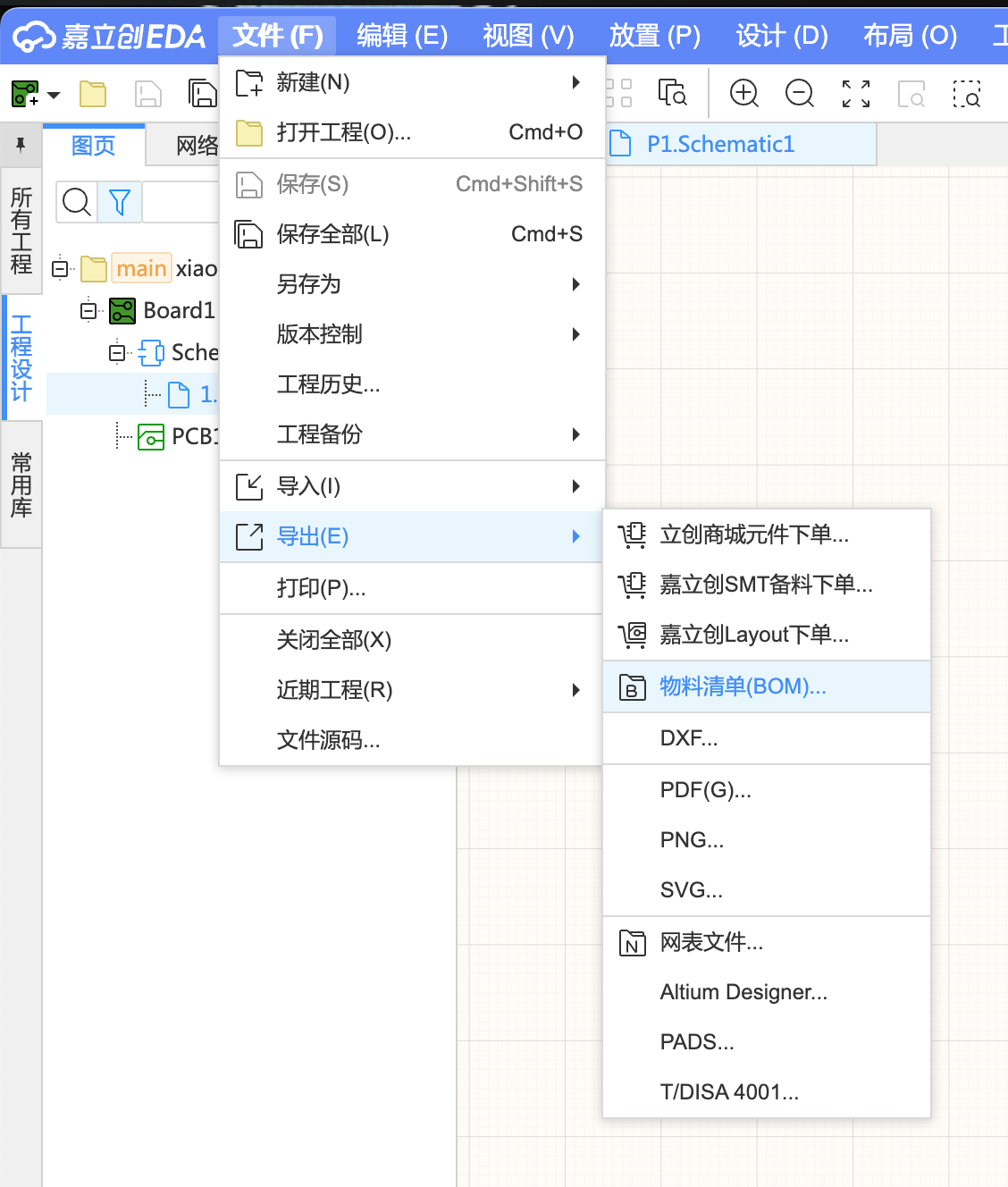The image size is (1008, 1187).
Task: Export T/DISA 4001... format
Action: [x=767, y=1092]
